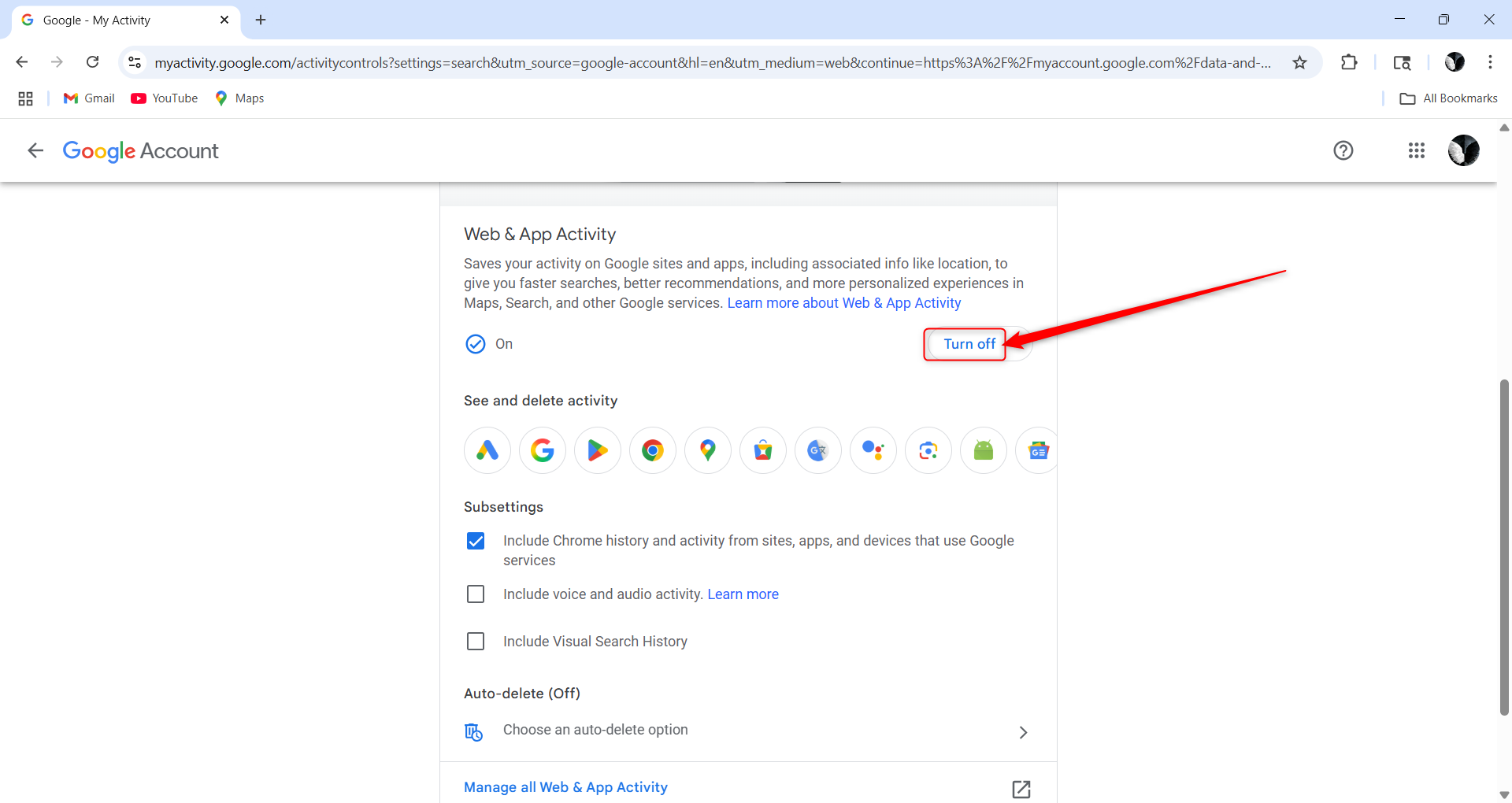Open Google Maps activity icon

click(x=708, y=450)
